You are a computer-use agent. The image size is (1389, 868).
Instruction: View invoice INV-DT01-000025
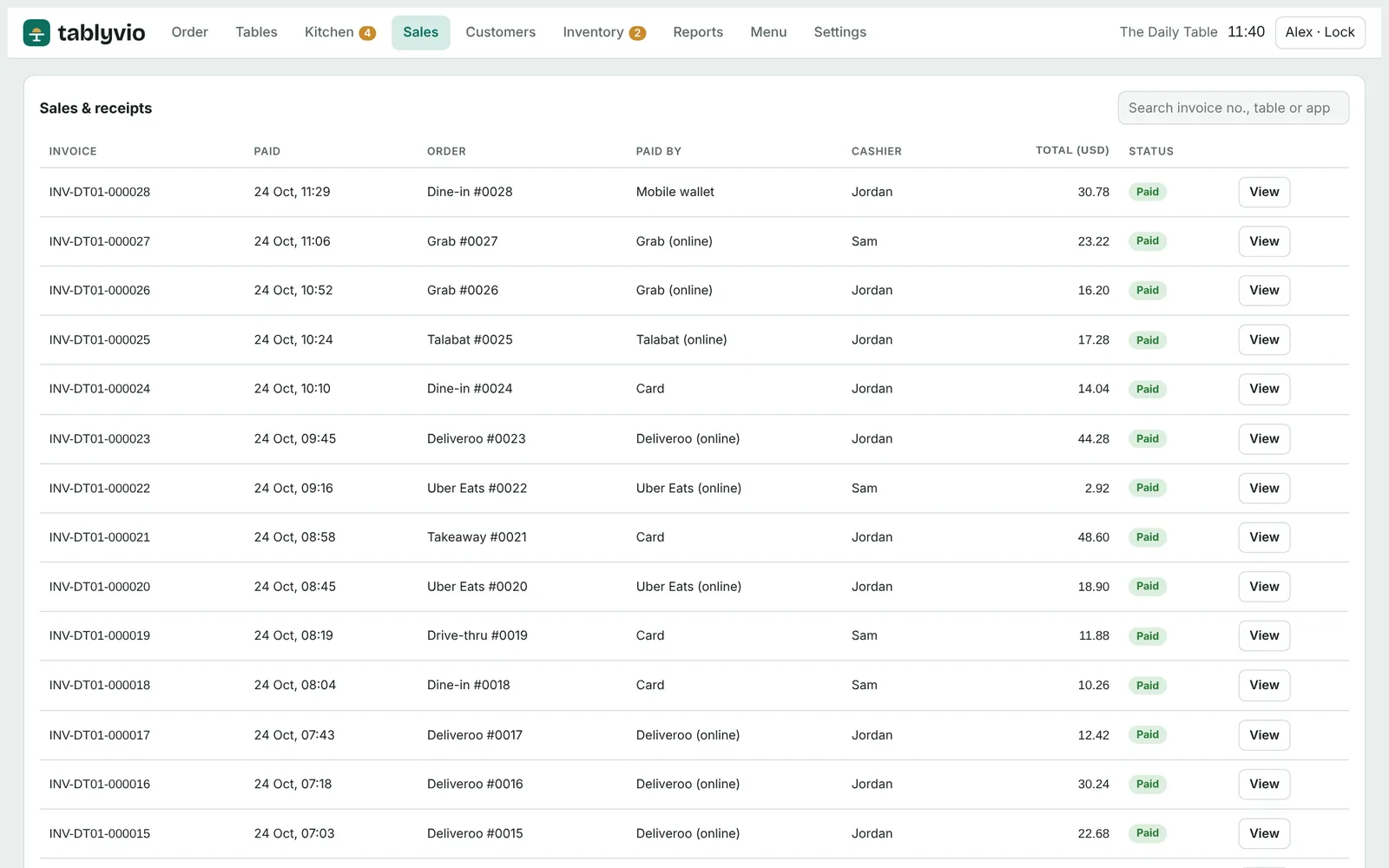point(1264,339)
